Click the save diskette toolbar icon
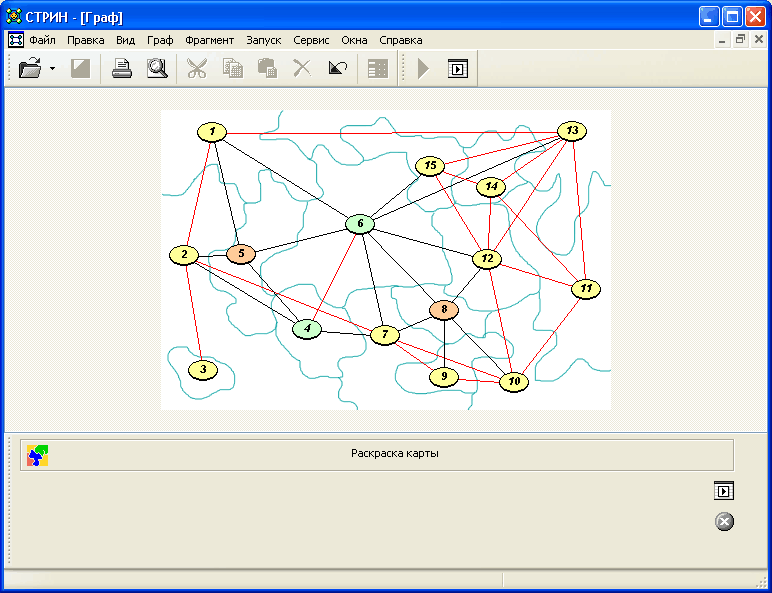The width and height of the screenshot is (772, 593). click(80, 68)
